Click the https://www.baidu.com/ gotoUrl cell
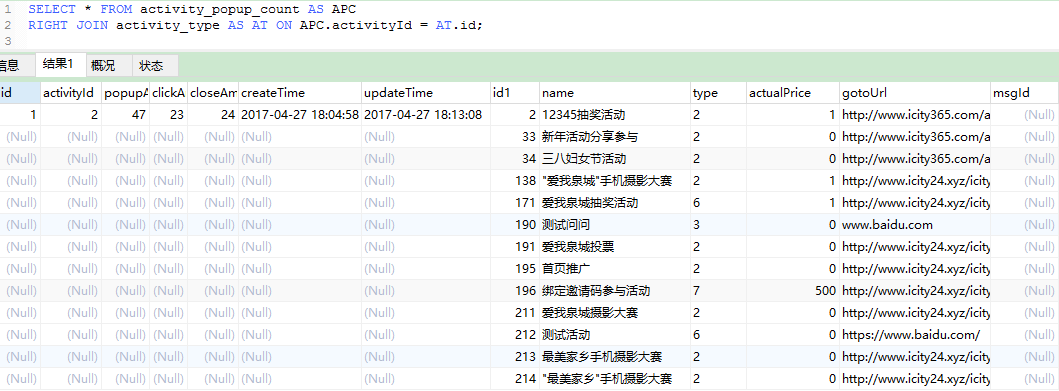 (x=914, y=335)
